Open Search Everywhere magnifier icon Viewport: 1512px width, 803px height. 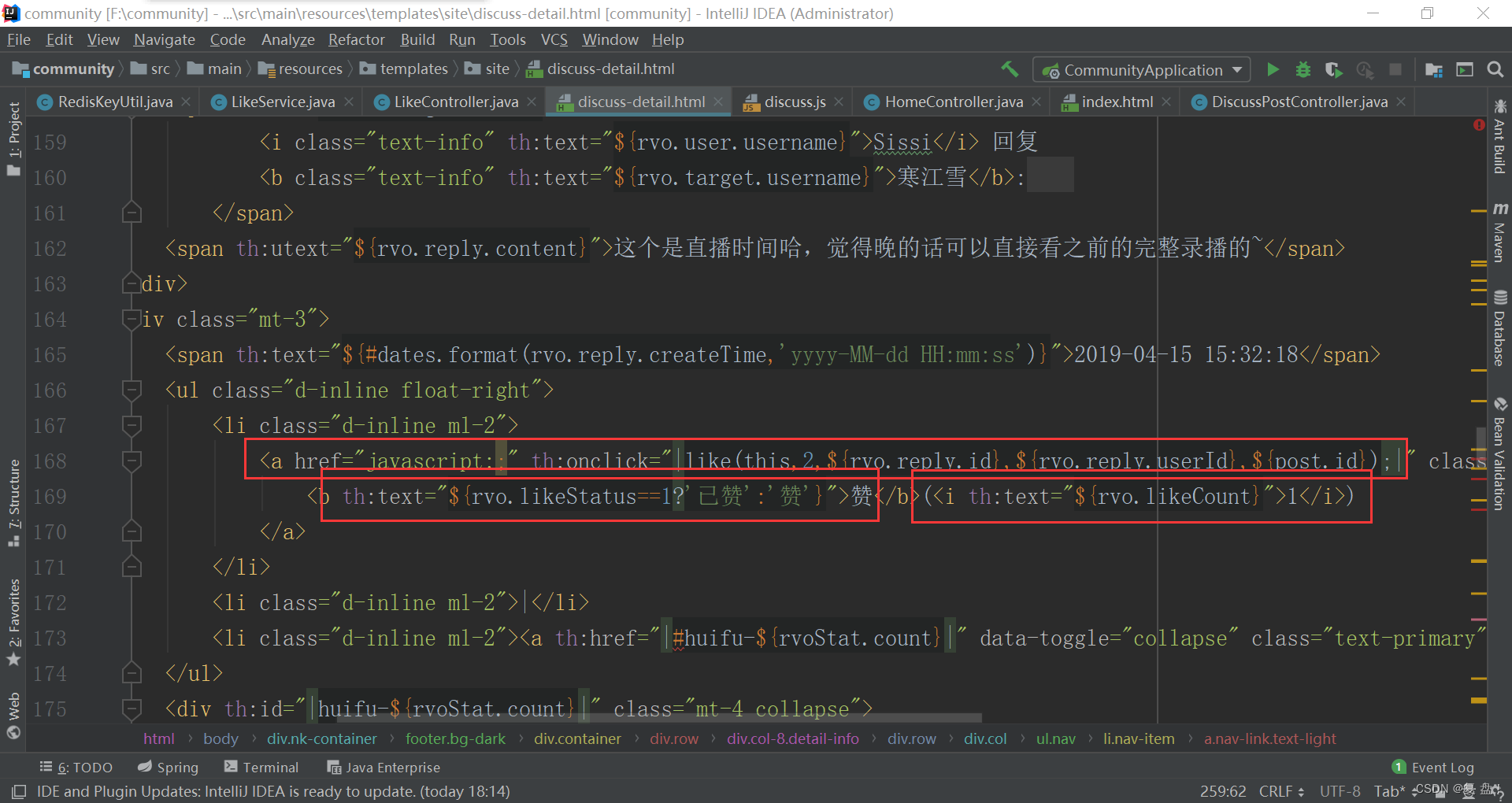pos(1495,69)
